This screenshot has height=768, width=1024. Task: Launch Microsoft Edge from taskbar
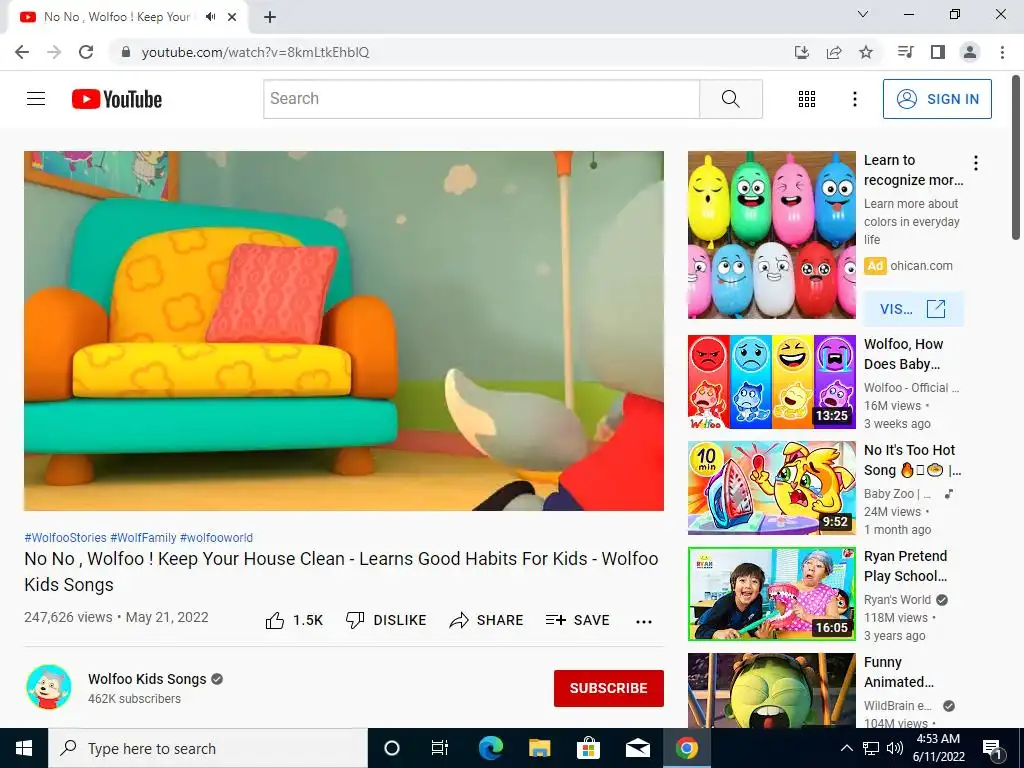tap(490, 748)
